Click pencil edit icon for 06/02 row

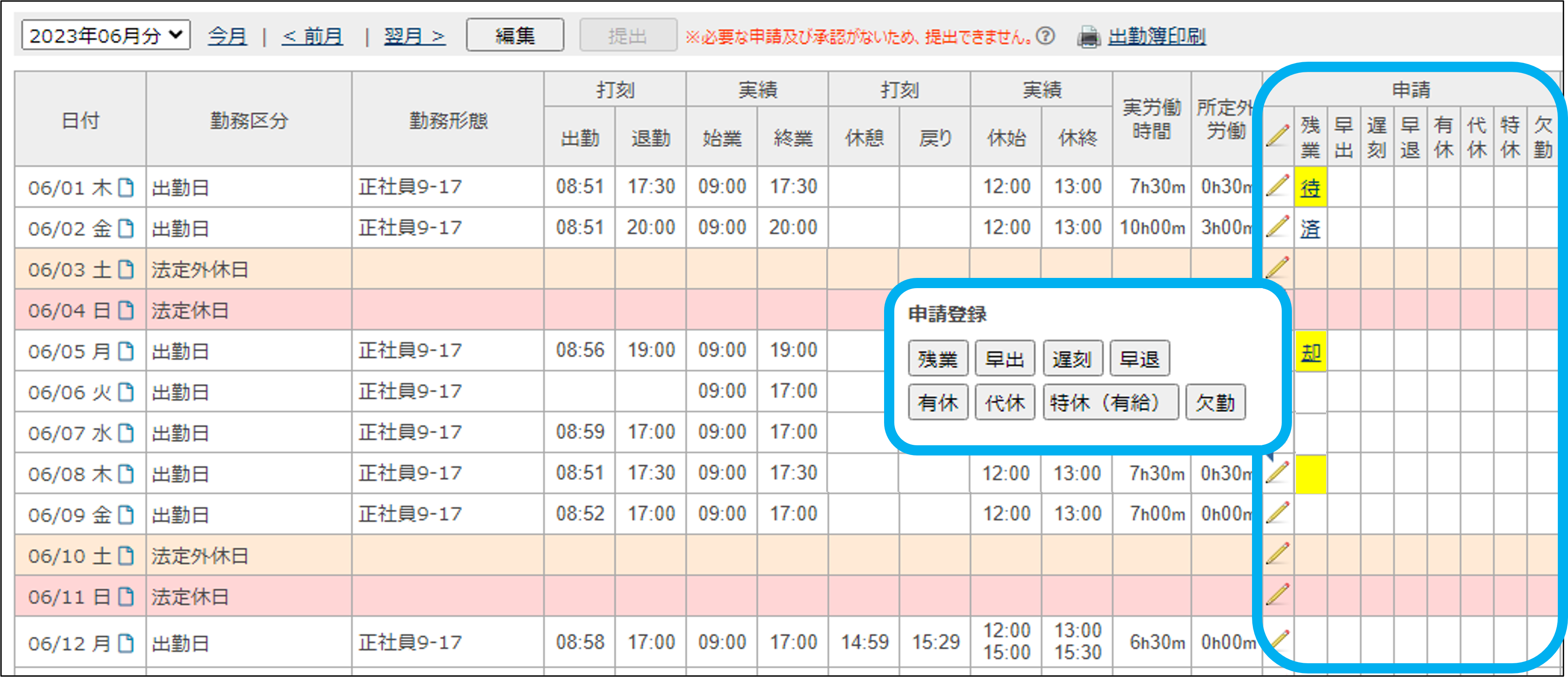(x=1278, y=226)
